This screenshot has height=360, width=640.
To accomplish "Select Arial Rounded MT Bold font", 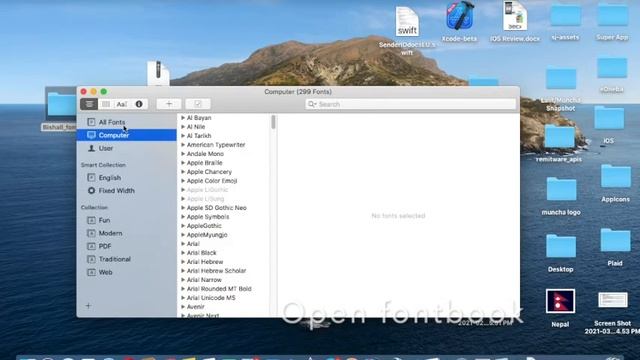I will click(219, 289).
